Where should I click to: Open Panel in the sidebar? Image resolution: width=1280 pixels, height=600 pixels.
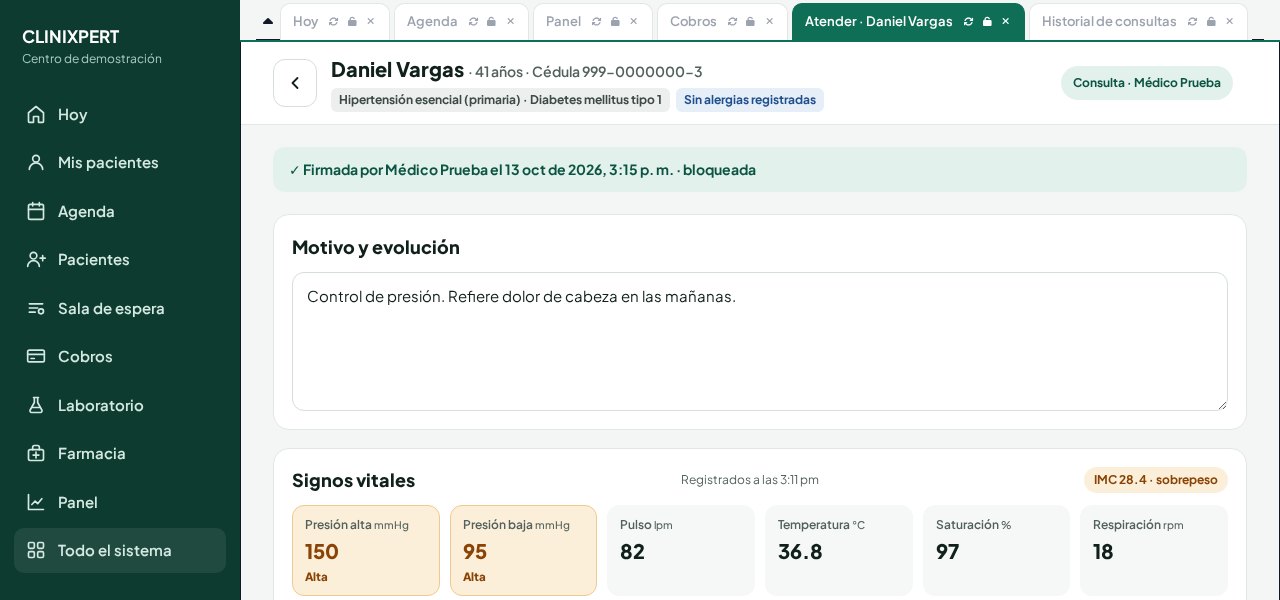(x=120, y=502)
